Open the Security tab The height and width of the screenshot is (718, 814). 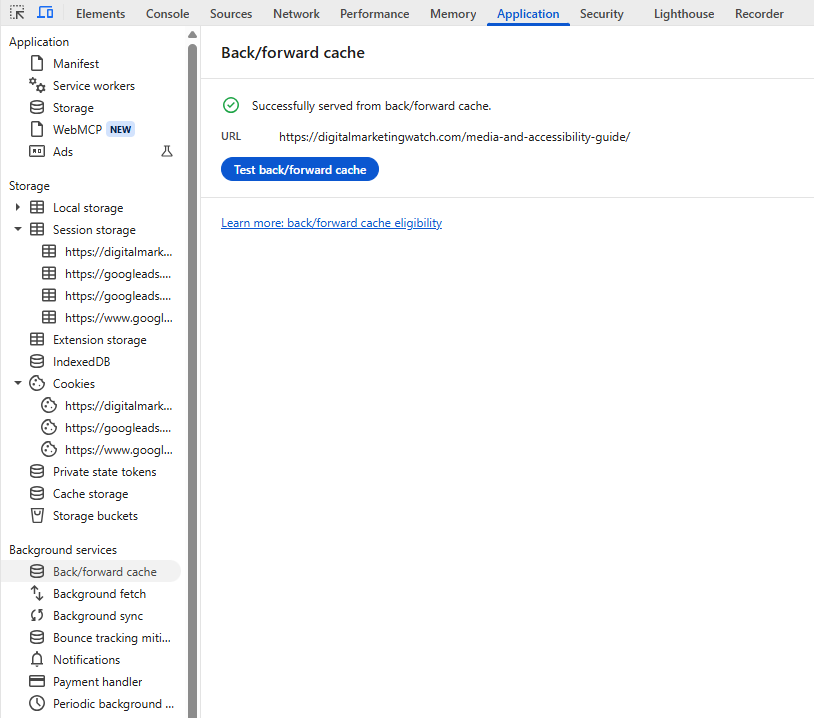(601, 13)
